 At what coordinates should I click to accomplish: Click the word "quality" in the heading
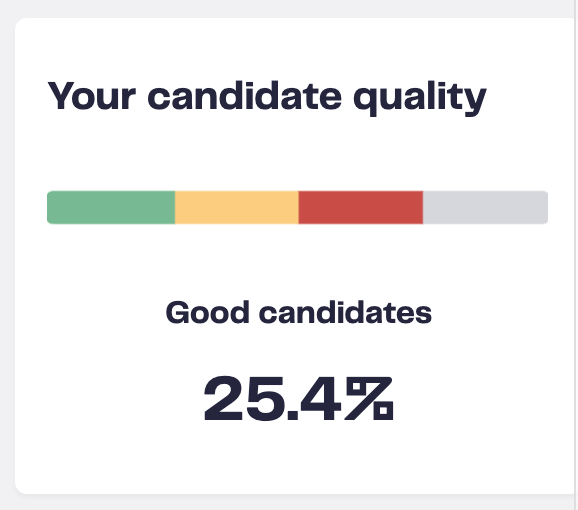pyautogui.click(x=420, y=98)
